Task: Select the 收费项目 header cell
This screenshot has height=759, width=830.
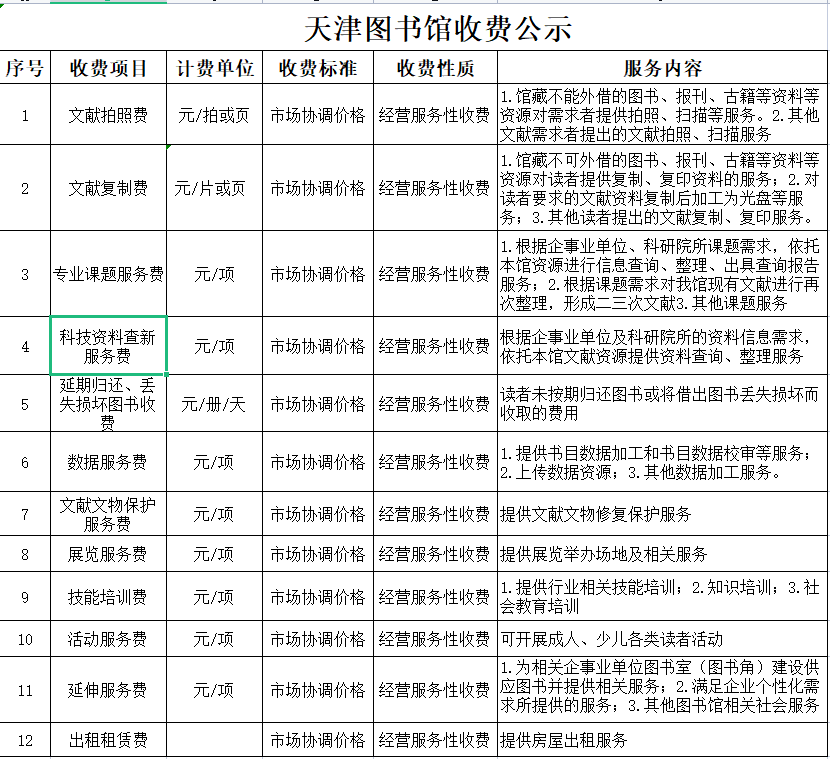Action: 108,68
